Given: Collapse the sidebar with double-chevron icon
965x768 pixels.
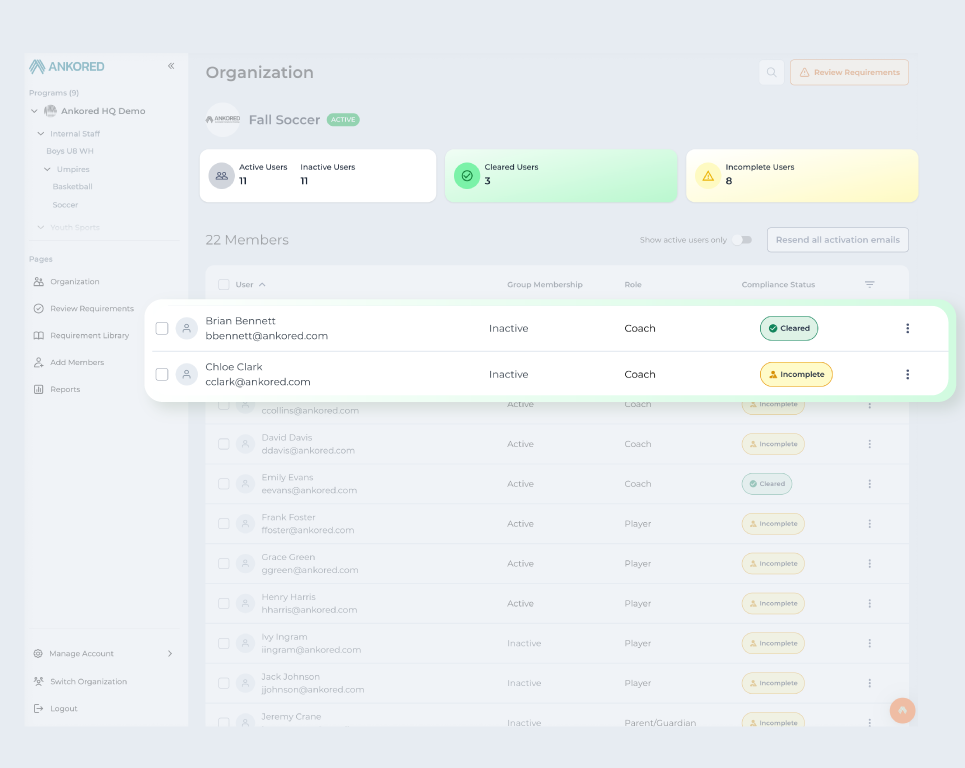Looking at the screenshot, I should (171, 66).
